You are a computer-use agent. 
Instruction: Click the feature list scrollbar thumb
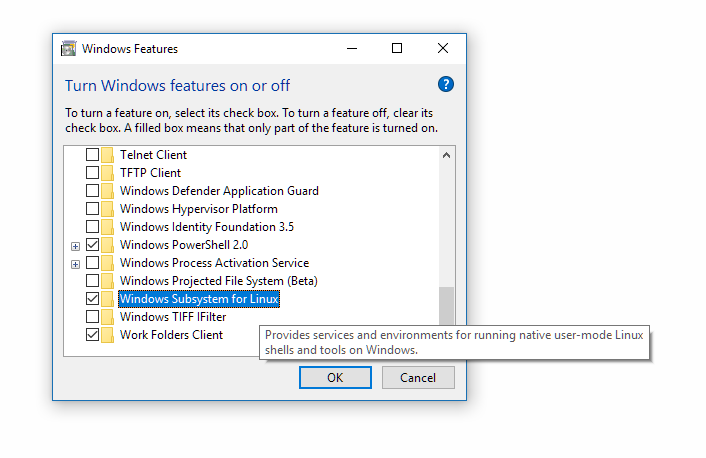coord(446,306)
